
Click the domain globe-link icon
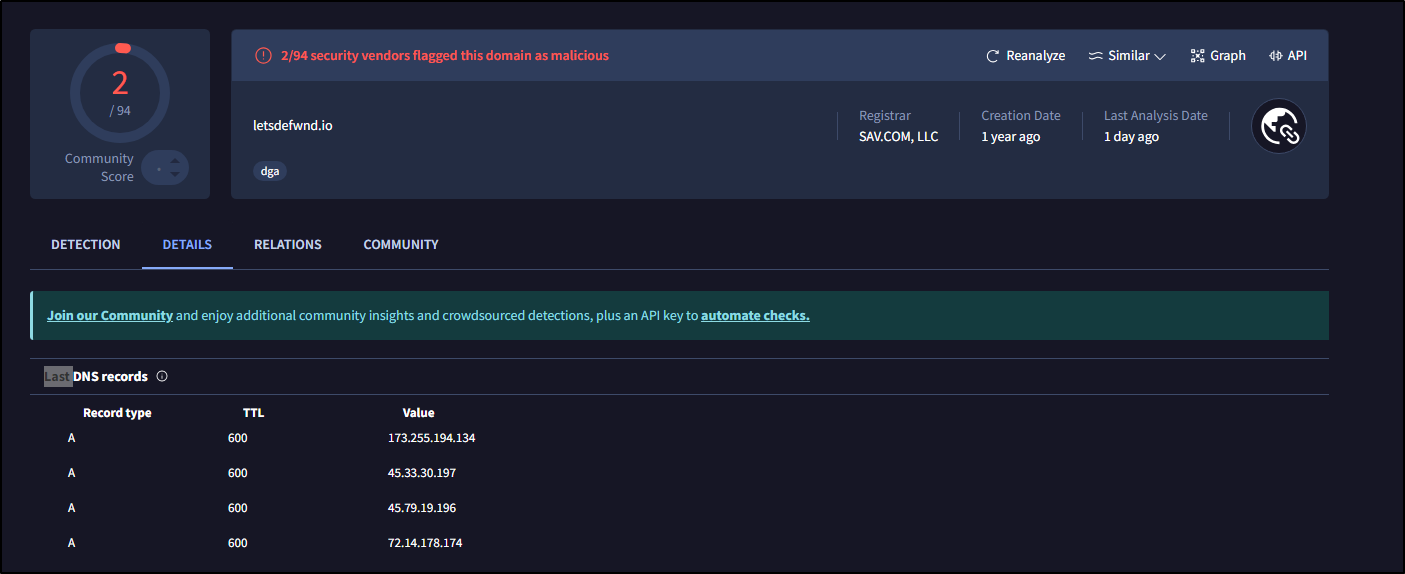1279,126
